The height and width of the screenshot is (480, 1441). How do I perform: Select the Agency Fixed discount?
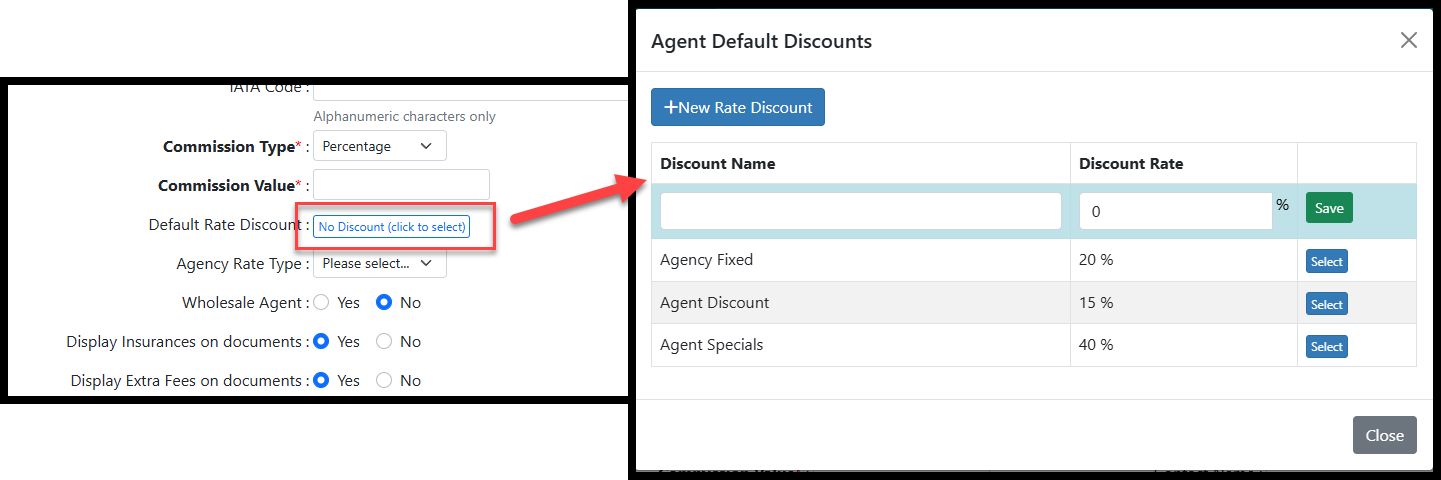coord(1326,262)
